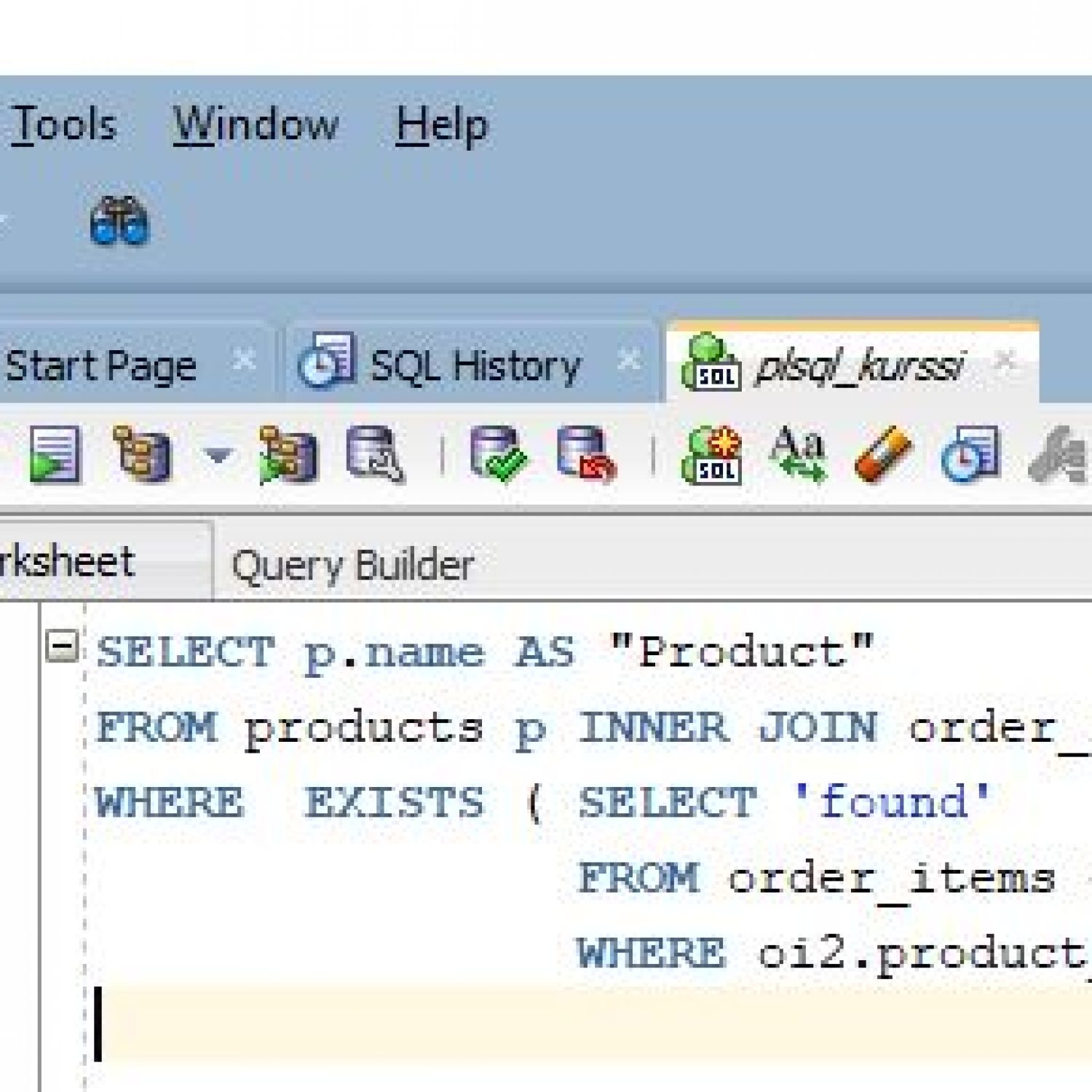This screenshot has height=1092, width=1092.
Task: Click the Commit icon
Action: [x=499, y=454]
